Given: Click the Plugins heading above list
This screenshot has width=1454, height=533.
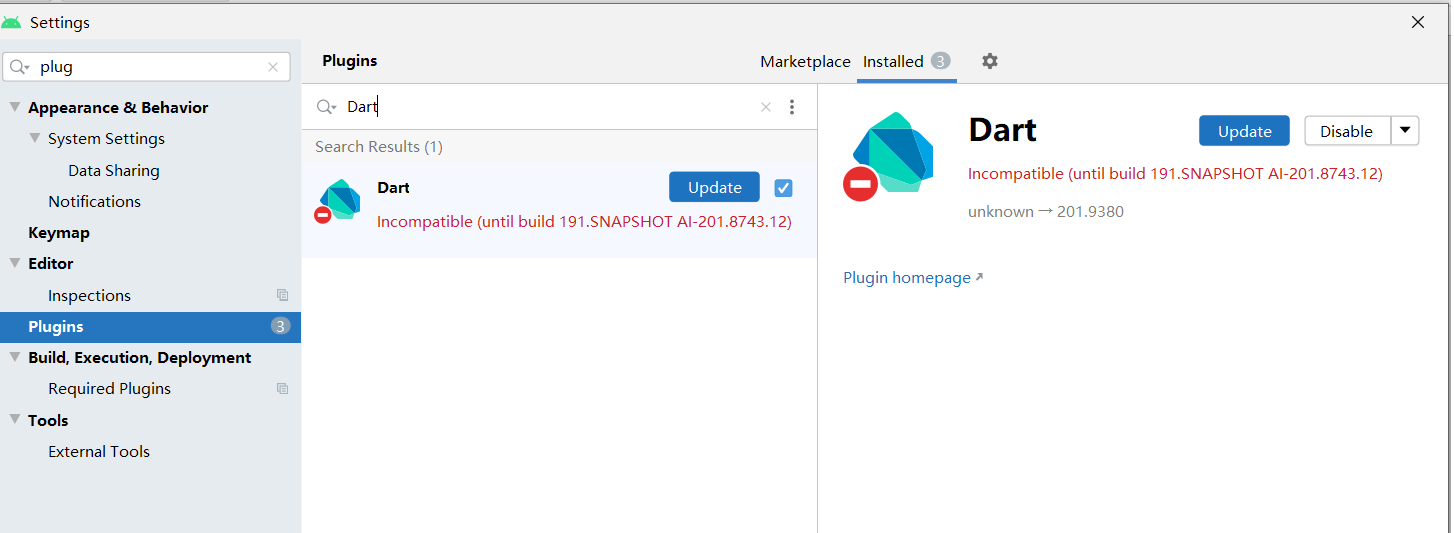Looking at the screenshot, I should [349, 60].
